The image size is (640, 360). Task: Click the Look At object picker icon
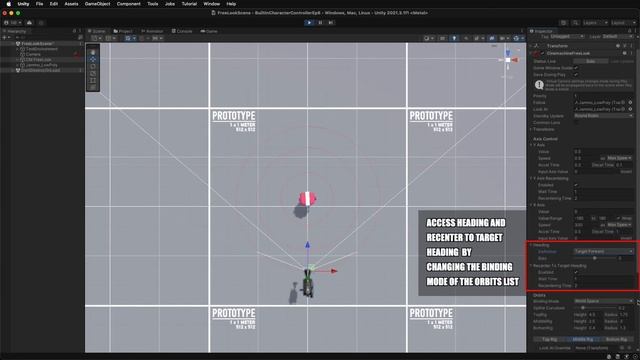click(631, 109)
